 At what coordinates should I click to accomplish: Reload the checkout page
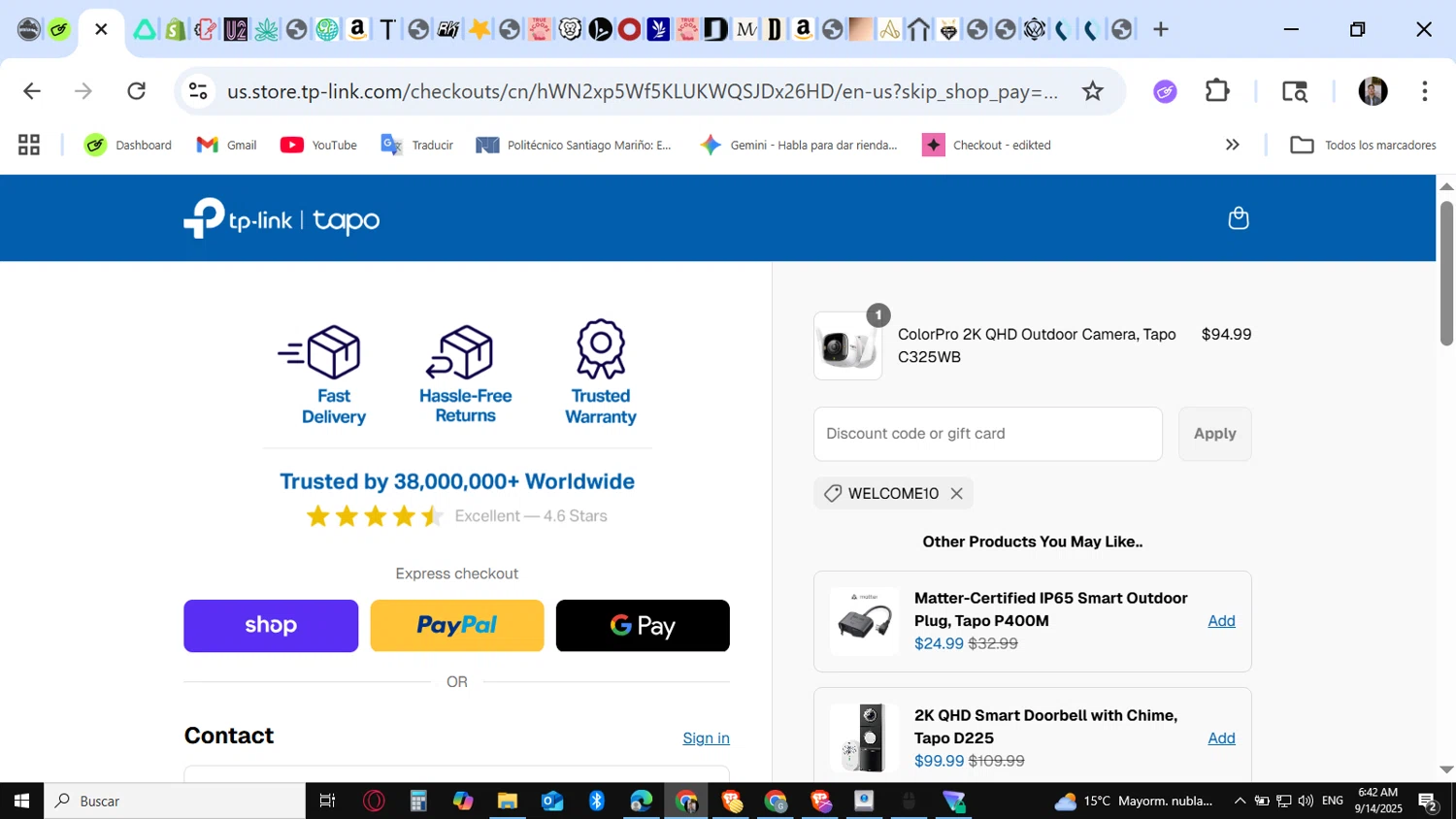(137, 91)
